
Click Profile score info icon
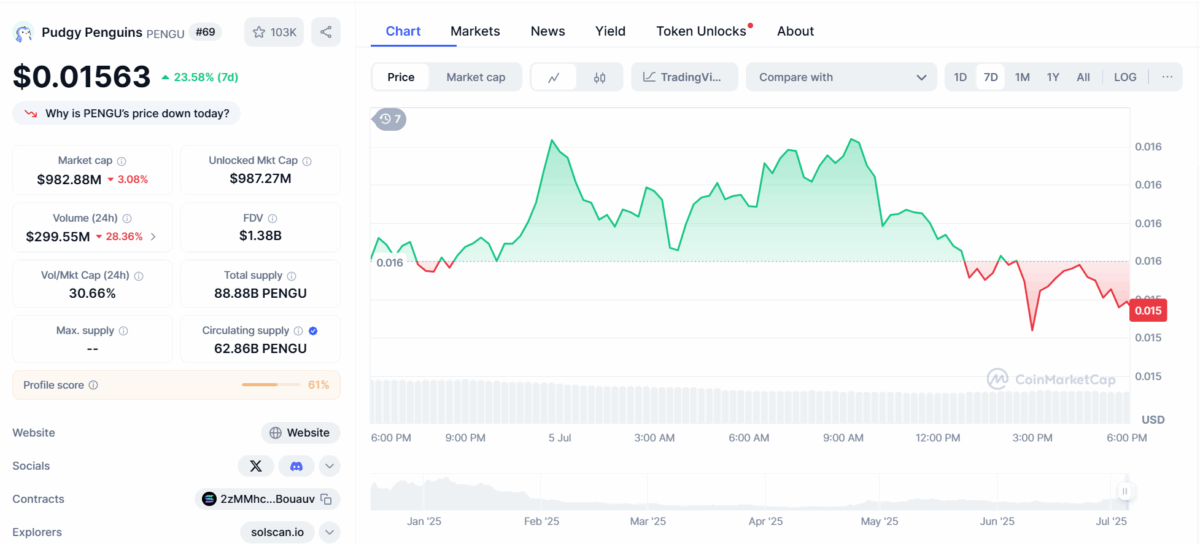(93, 385)
